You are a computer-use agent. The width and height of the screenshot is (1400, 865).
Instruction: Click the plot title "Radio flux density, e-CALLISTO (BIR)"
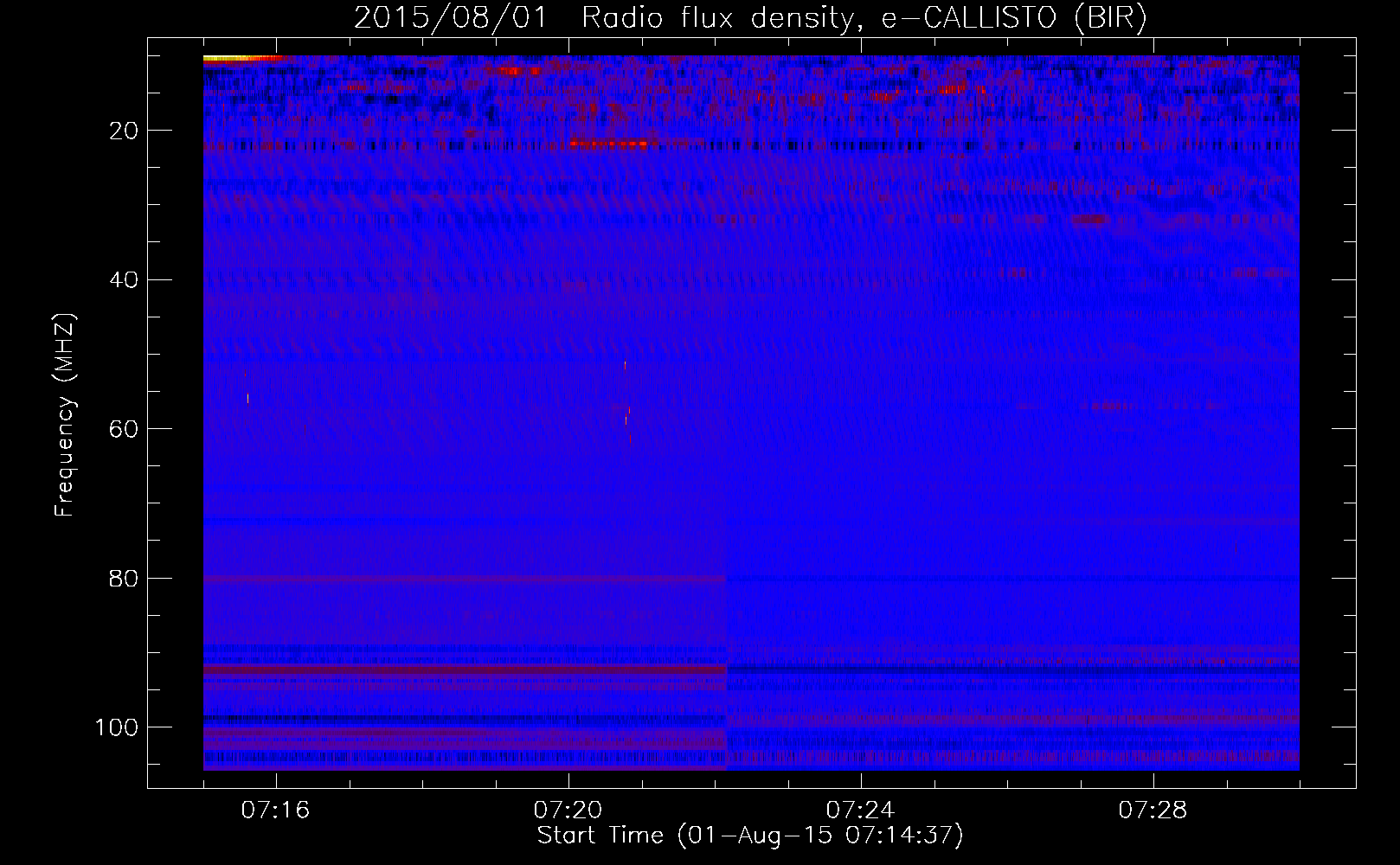(x=864, y=18)
